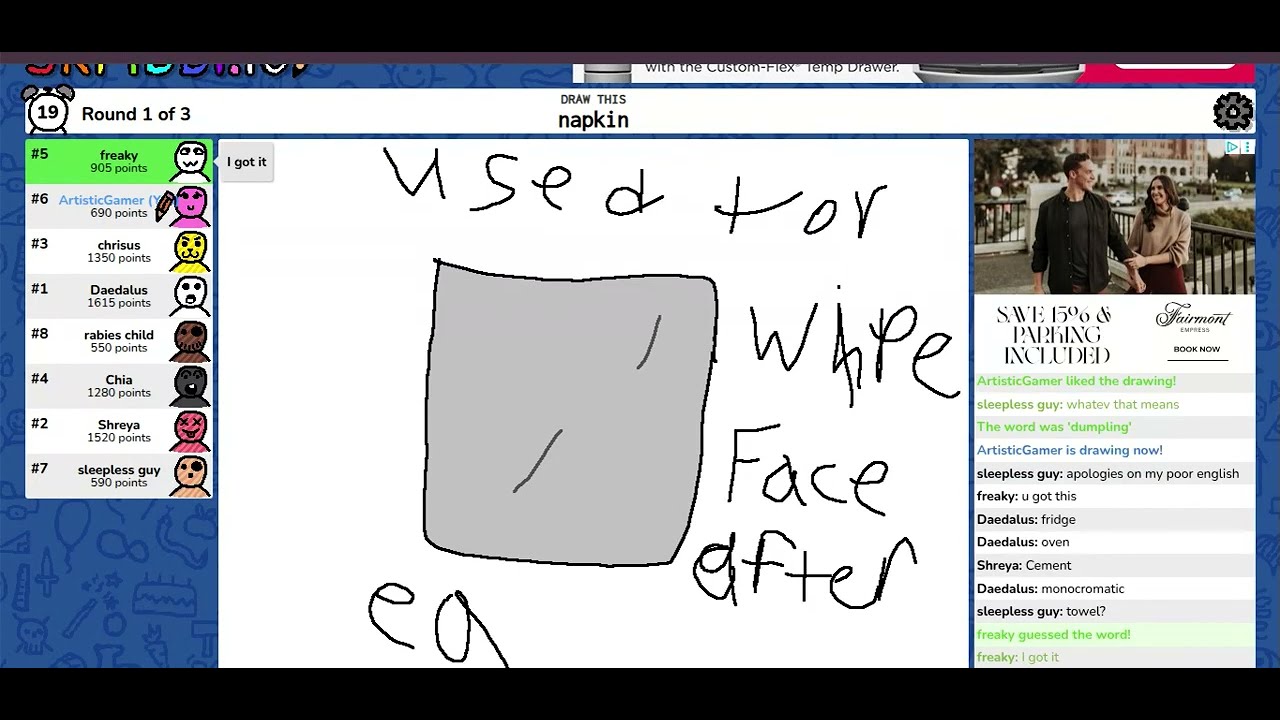Click the BOOK NOW button in Fairmont ad
This screenshot has height=720, width=1280.
(x=1196, y=349)
